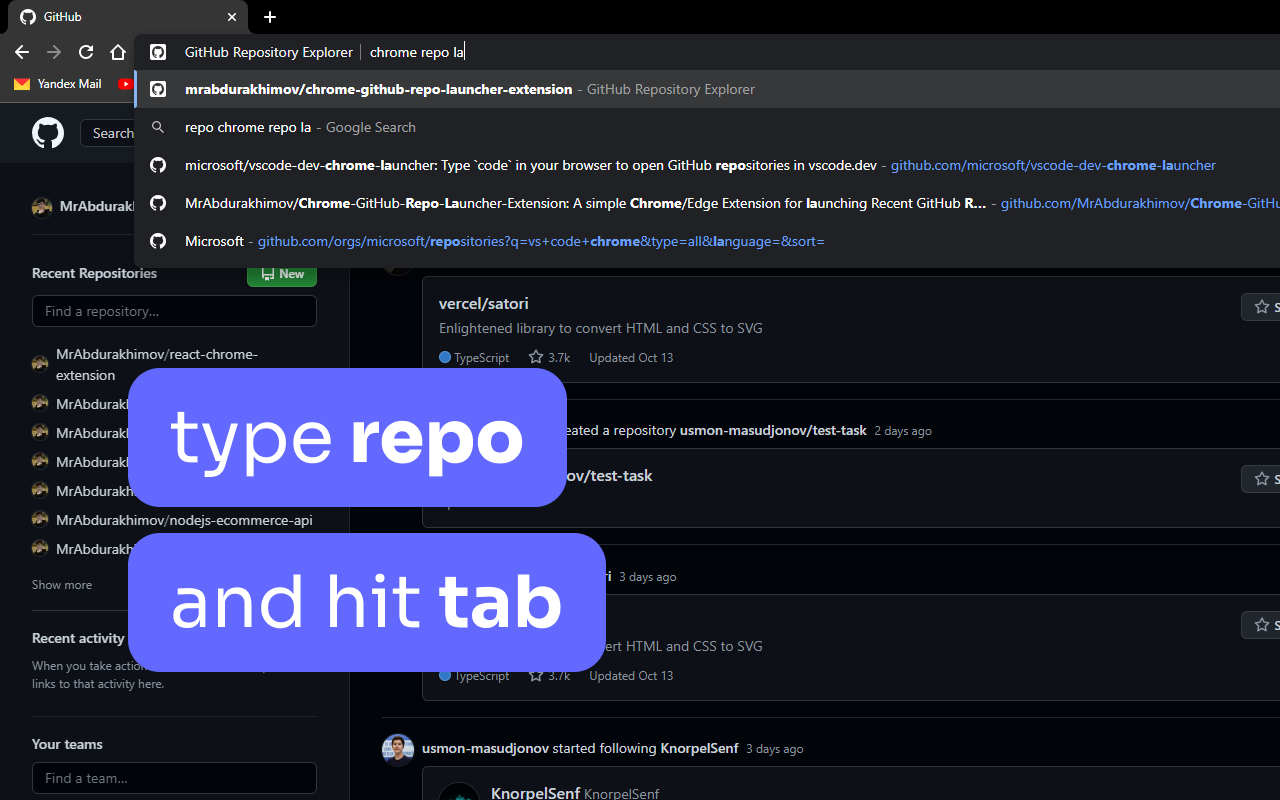The image size is (1280, 800).
Task: Select MrAbdurakhimov/Chrome-GitHub-Repo-Launcher-Extension history suggestion
Action: [707, 203]
